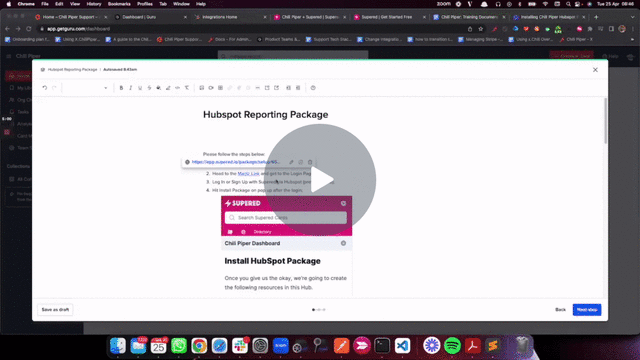The image size is (640, 360).
Task: Open the Directory tab in Supered panel
Action: (262, 232)
